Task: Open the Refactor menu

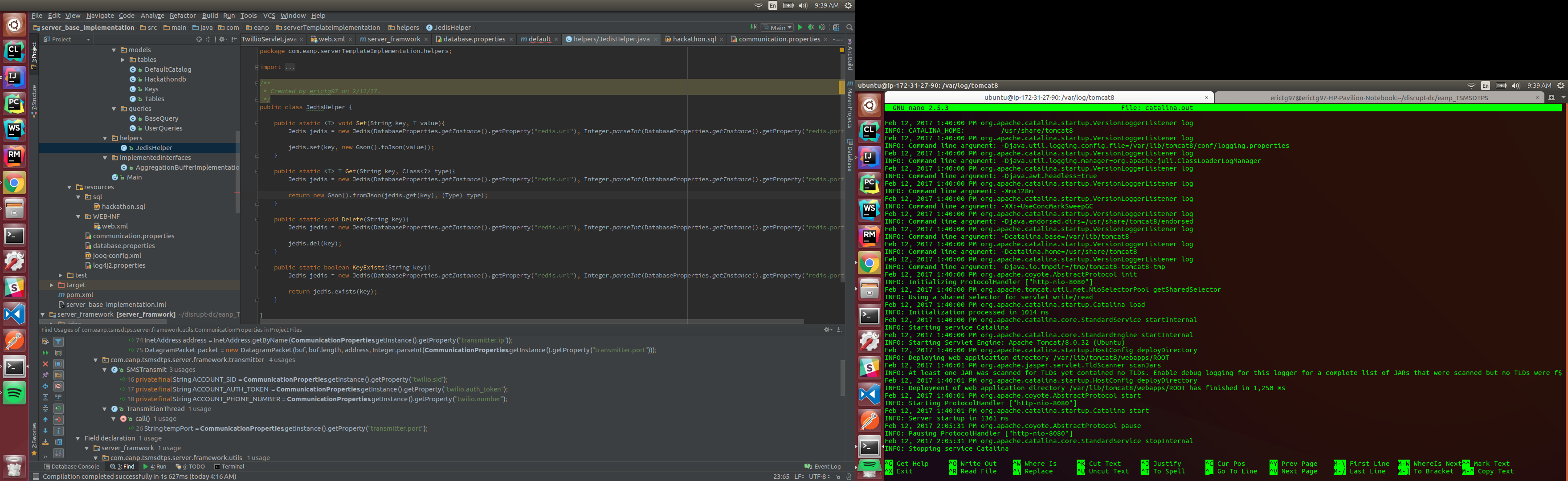Action: pos(182,15)
